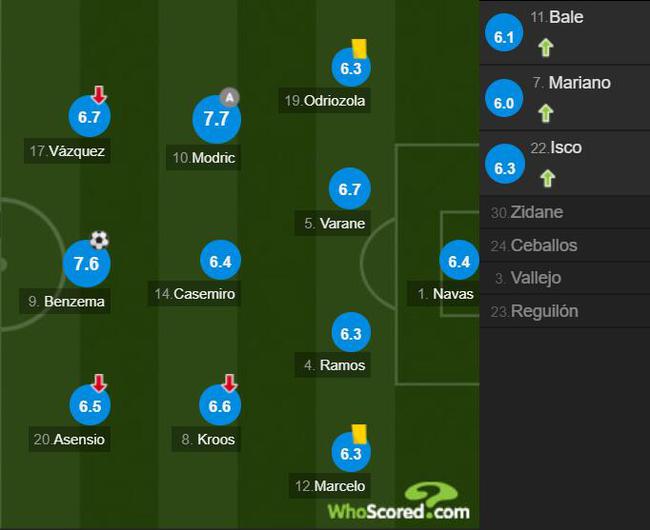The image size is (650, 530).
Task: Click Ramos' name label
Action: [x=333, y=365]
